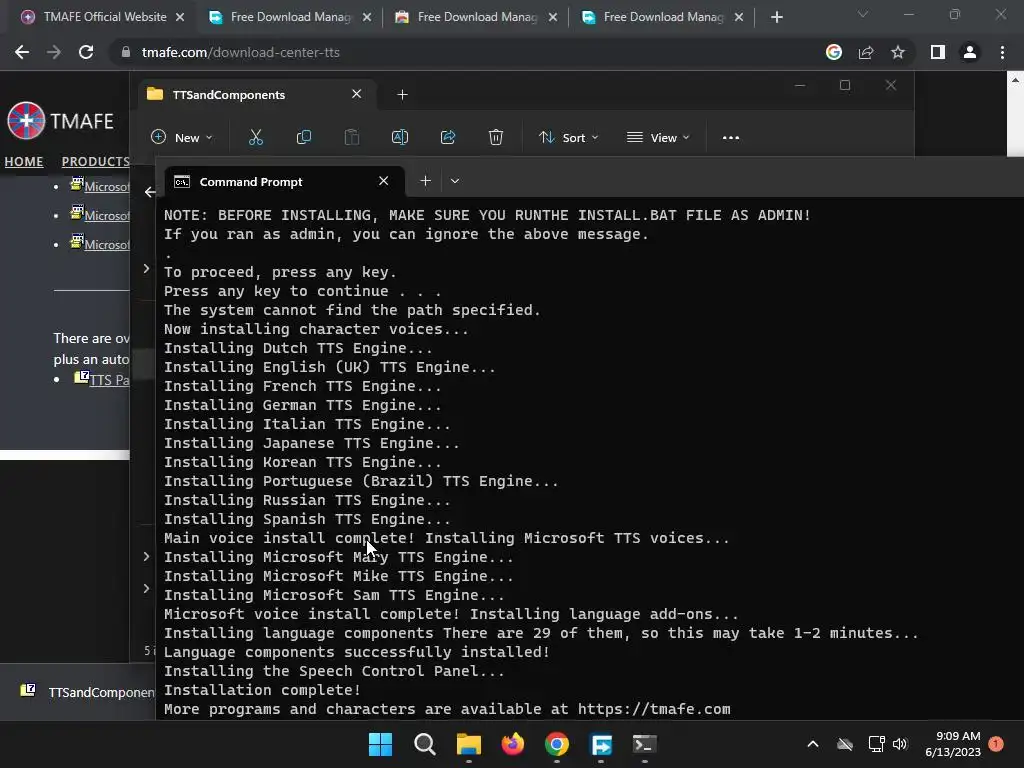Open File Explorer from taskbar
This screenshot has width=1024, height=768.
pos(468,744)
